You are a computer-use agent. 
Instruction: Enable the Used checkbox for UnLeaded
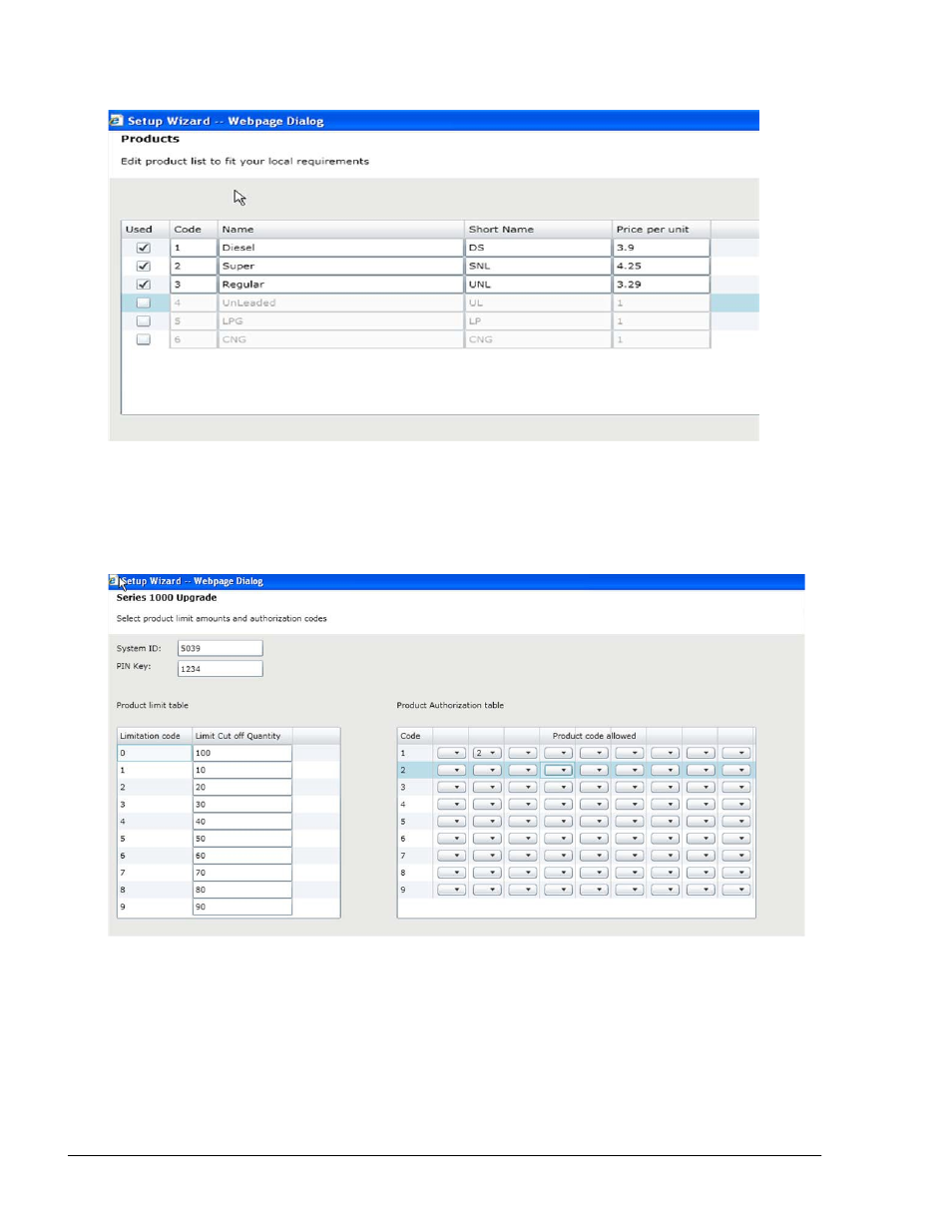click(144, 303)
